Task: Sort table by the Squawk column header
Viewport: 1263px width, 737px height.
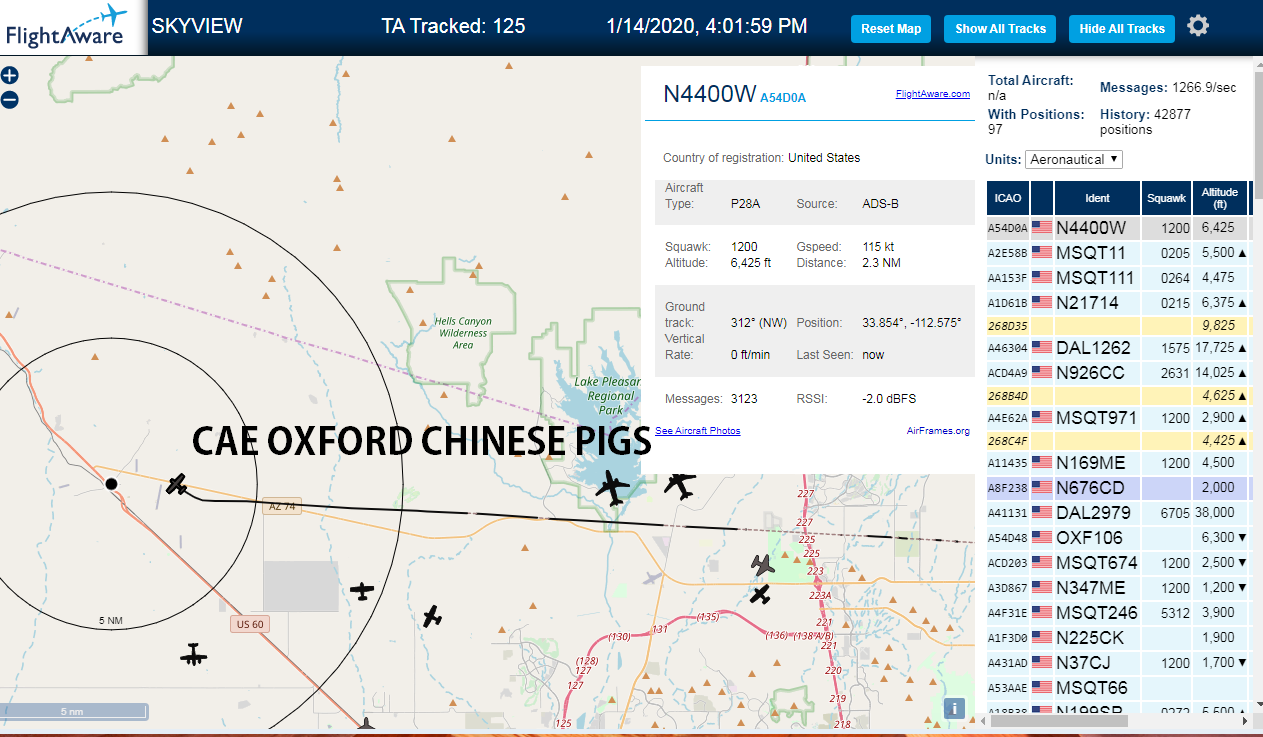Action: [1166, 198]
